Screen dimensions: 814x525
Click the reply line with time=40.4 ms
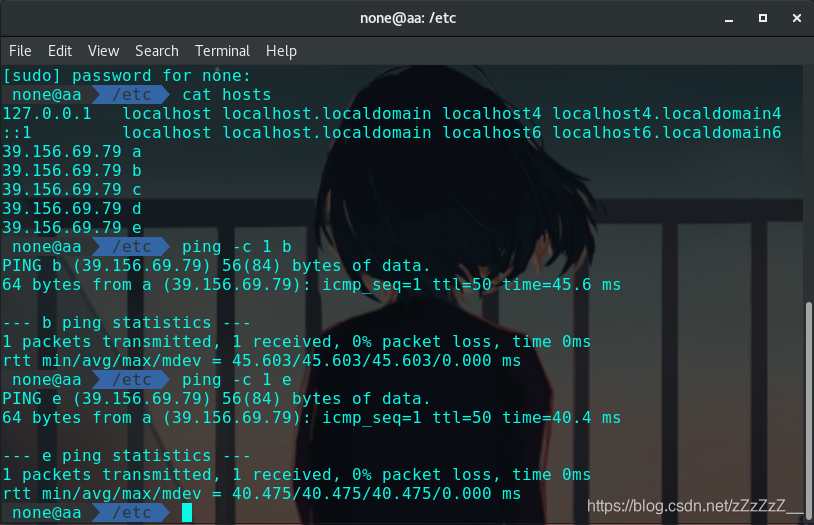click(311, 418)
